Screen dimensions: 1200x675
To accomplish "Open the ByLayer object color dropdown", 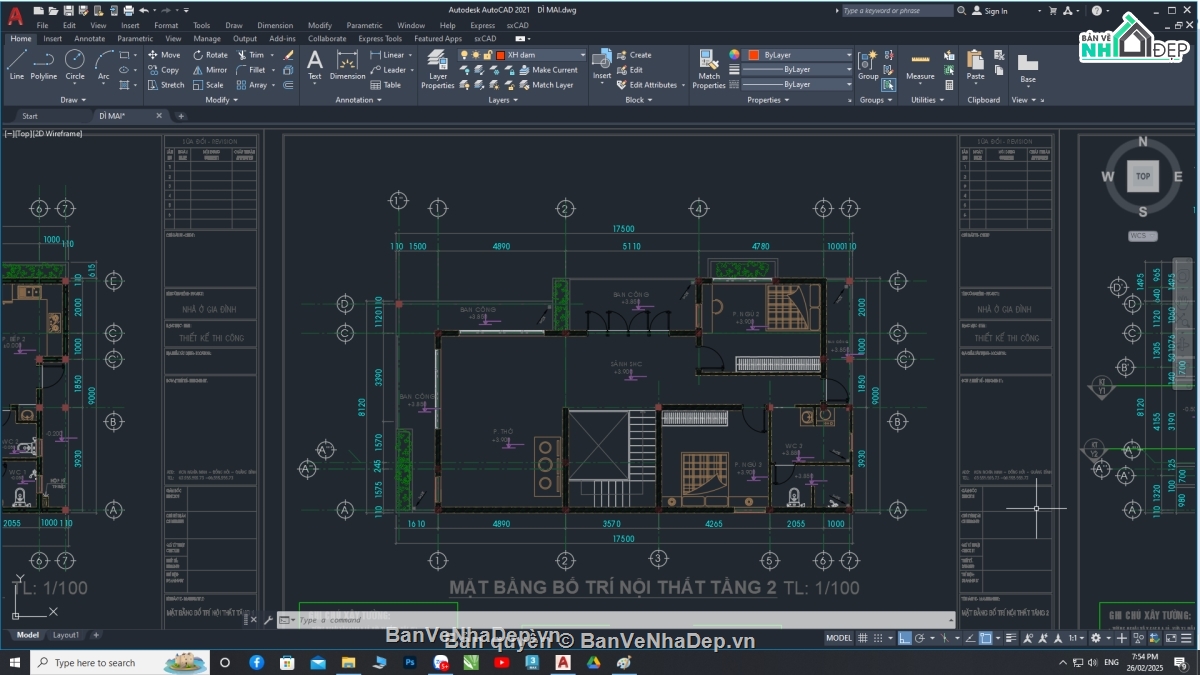I will coord(848,55).
